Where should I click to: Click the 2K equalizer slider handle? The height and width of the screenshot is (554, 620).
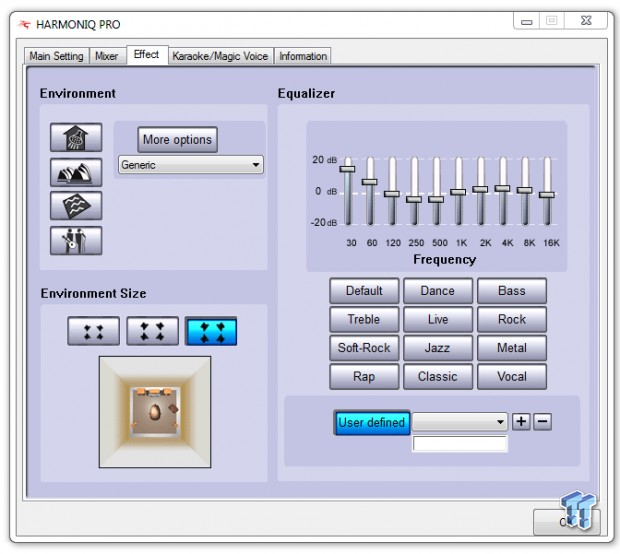click(480, 189)
